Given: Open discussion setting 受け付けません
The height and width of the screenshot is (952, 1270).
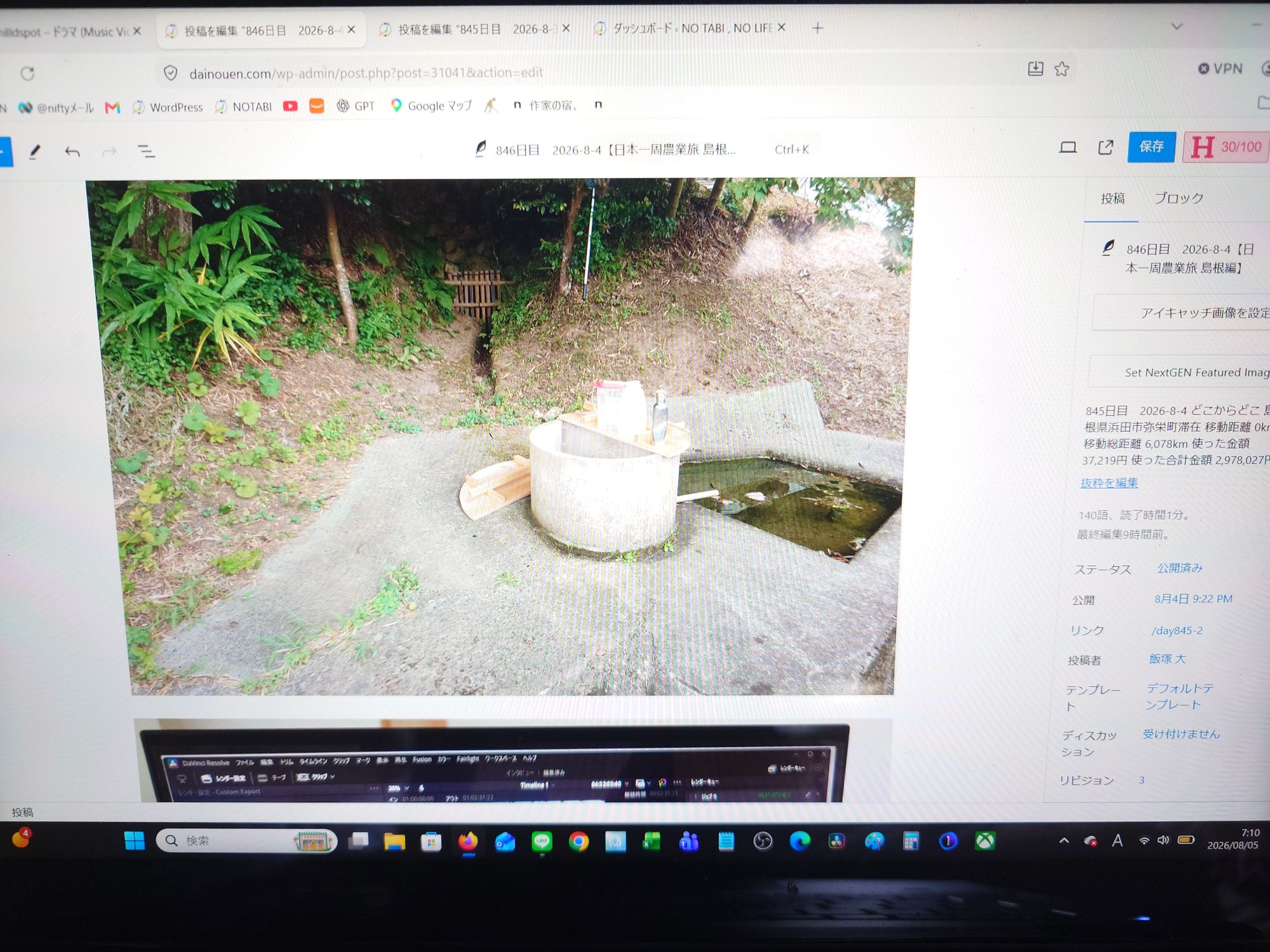Looking at the screenshot, I should [1181, 734].
